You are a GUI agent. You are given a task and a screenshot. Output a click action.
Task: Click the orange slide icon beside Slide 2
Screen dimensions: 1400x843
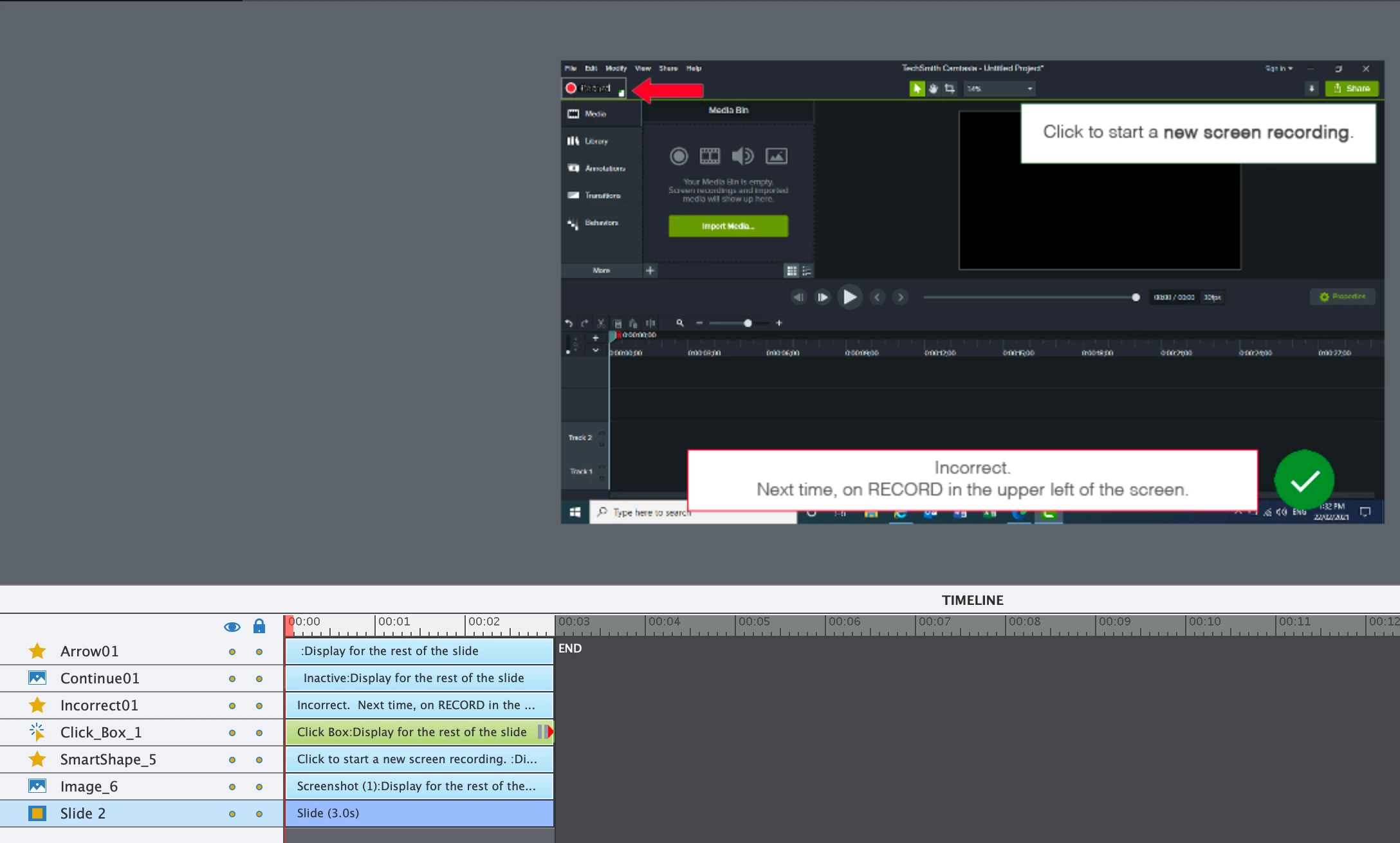pos(37,813)
